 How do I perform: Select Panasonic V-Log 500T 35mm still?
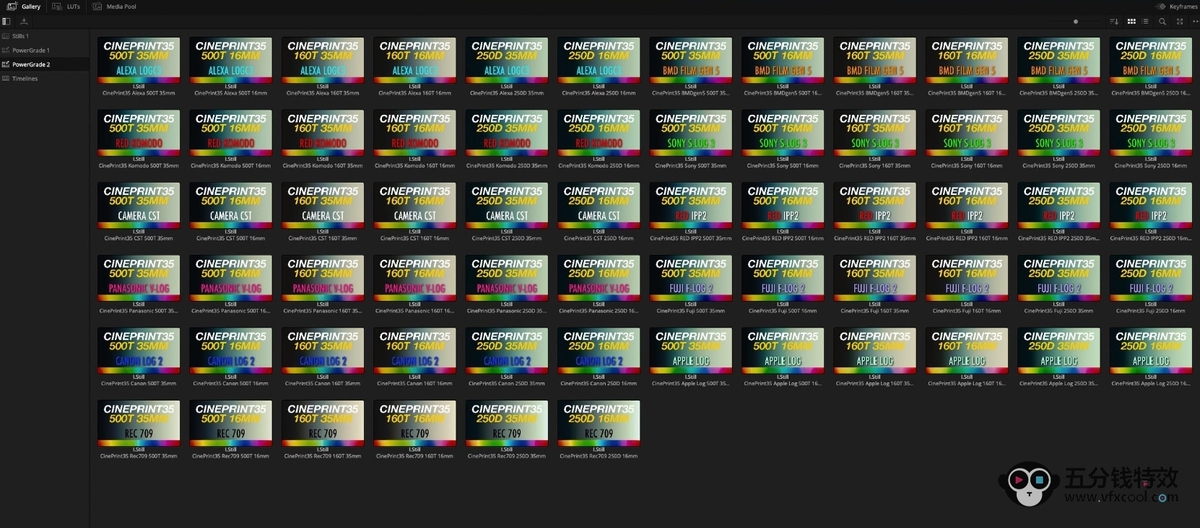click(138, 279)
